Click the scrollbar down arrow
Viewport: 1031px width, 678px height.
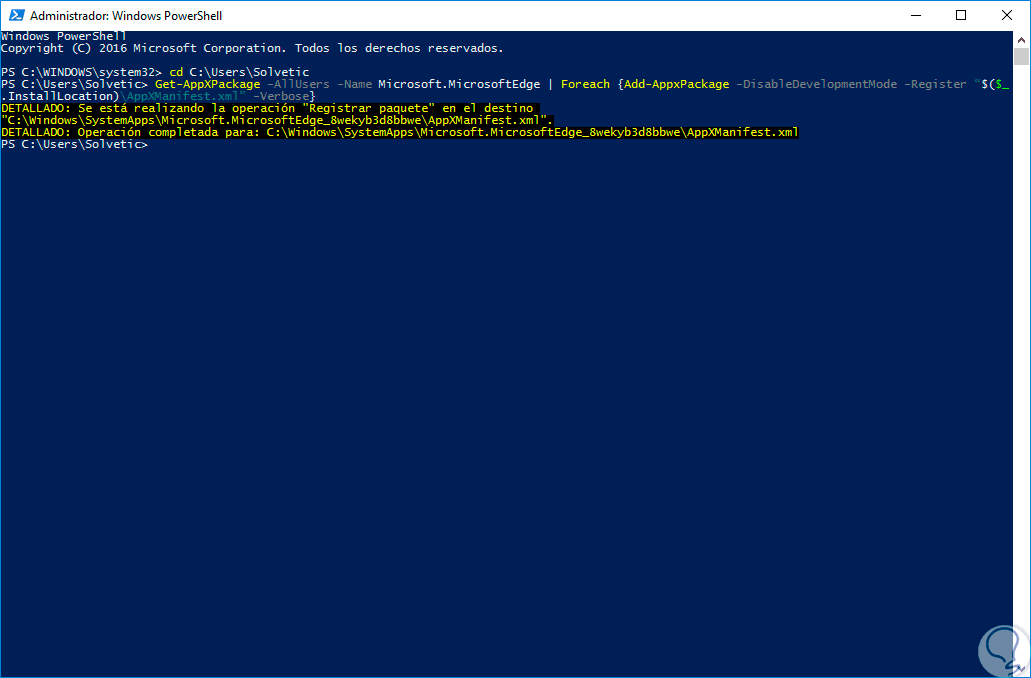tap(1021, 669)
